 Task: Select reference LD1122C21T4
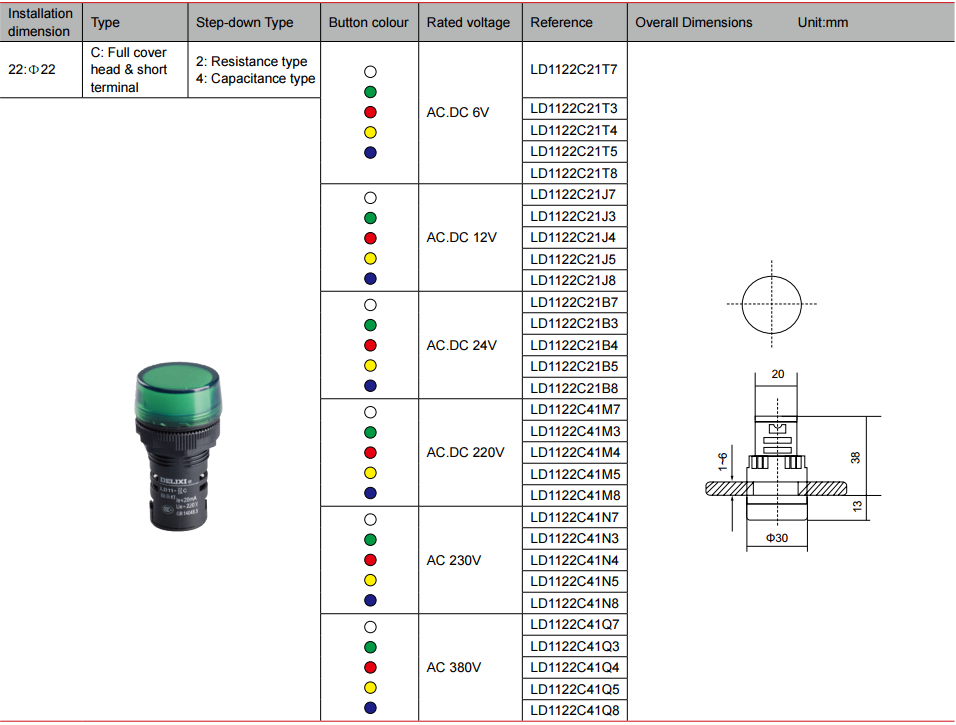574,130
